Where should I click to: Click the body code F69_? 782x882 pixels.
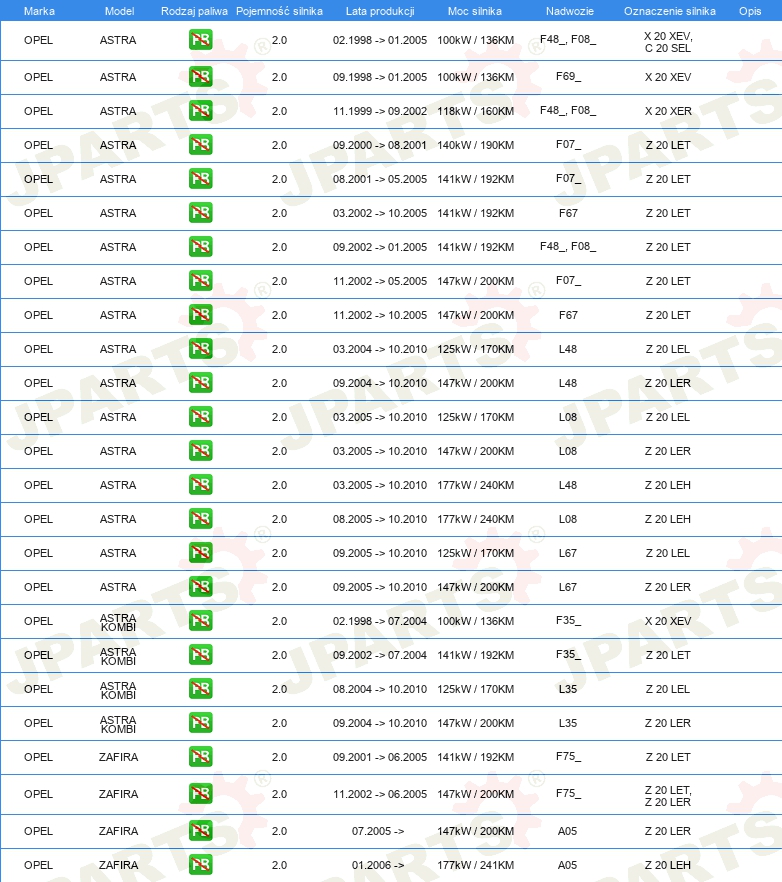click(568, 76)
